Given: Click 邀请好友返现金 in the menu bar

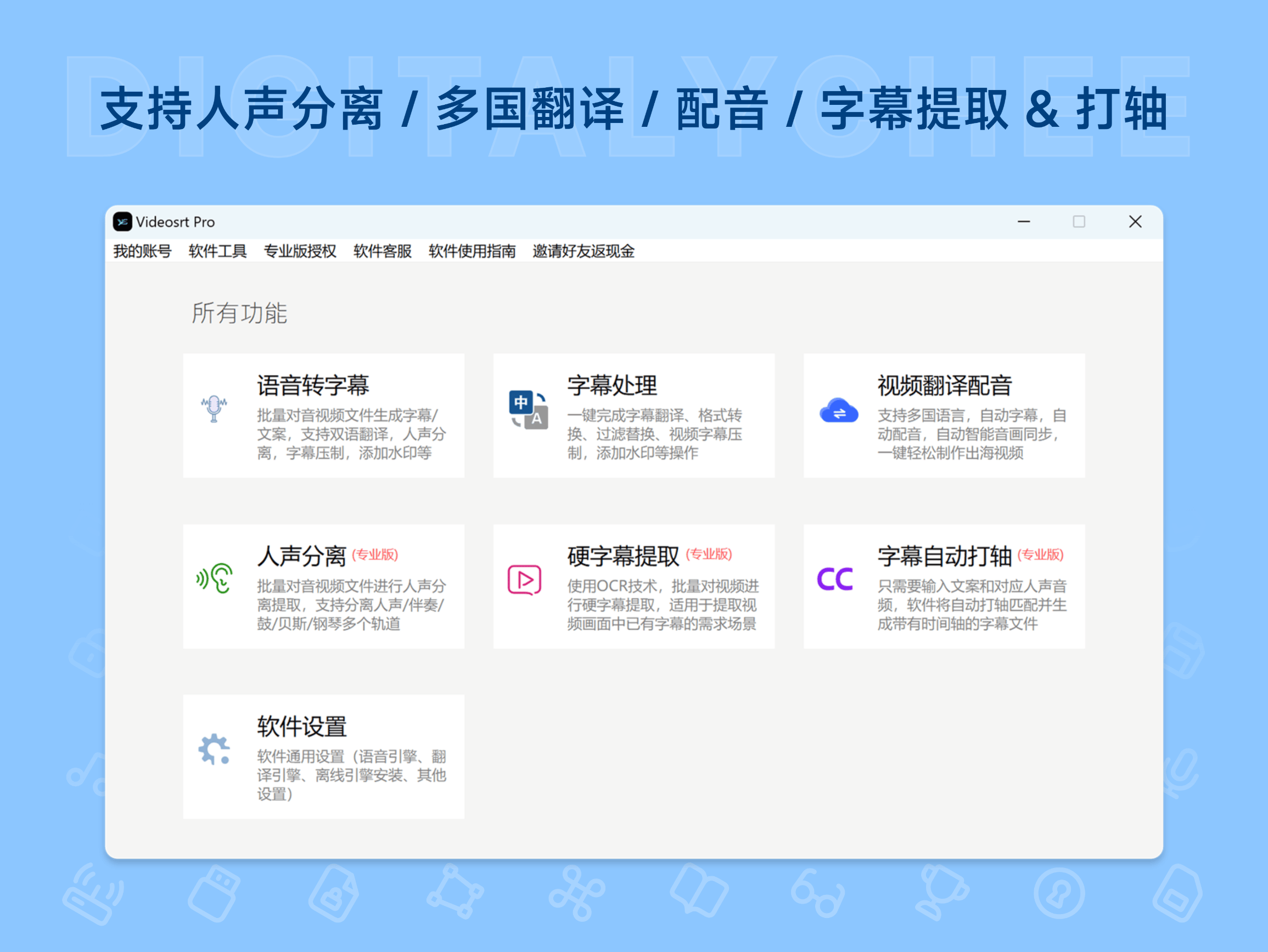Looking at the screenshot, I should [x=583, y=251].
